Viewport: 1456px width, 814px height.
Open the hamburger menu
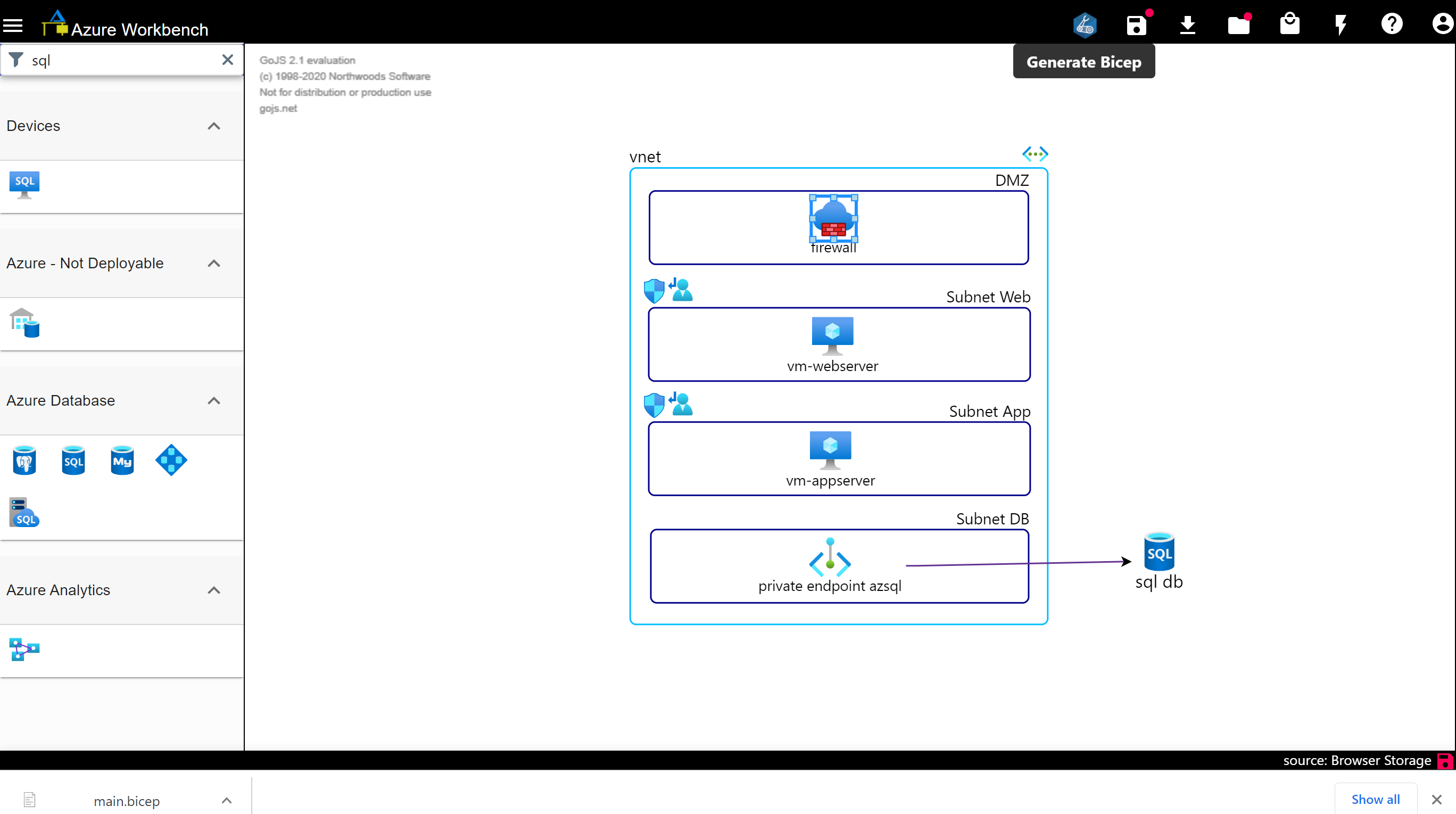tap(12, 26)
